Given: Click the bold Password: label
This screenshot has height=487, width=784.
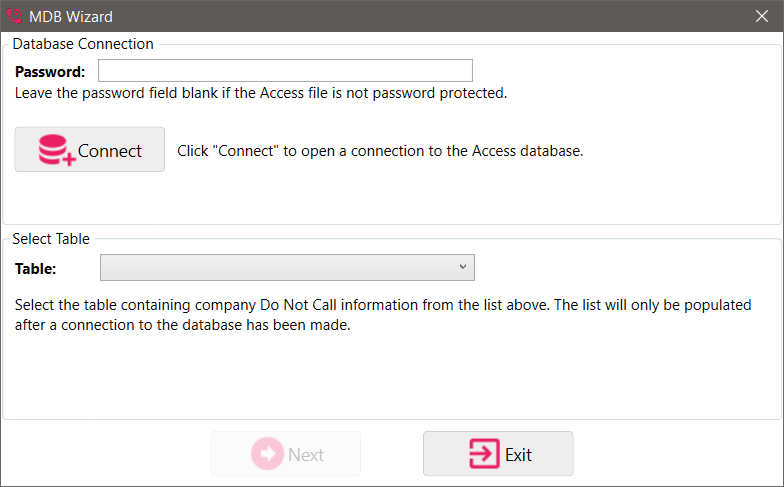Looking at the screenshot, I should click(x=50, y=72).
